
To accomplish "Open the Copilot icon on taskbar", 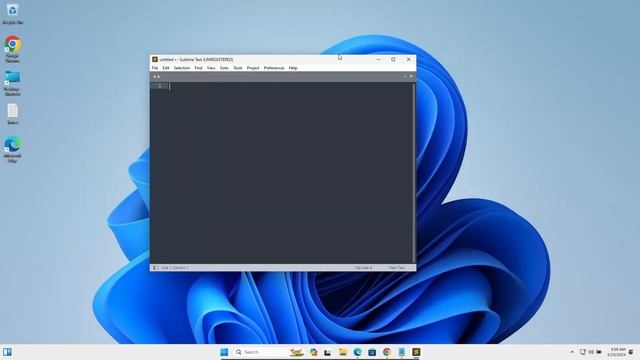I will [313, 352].
